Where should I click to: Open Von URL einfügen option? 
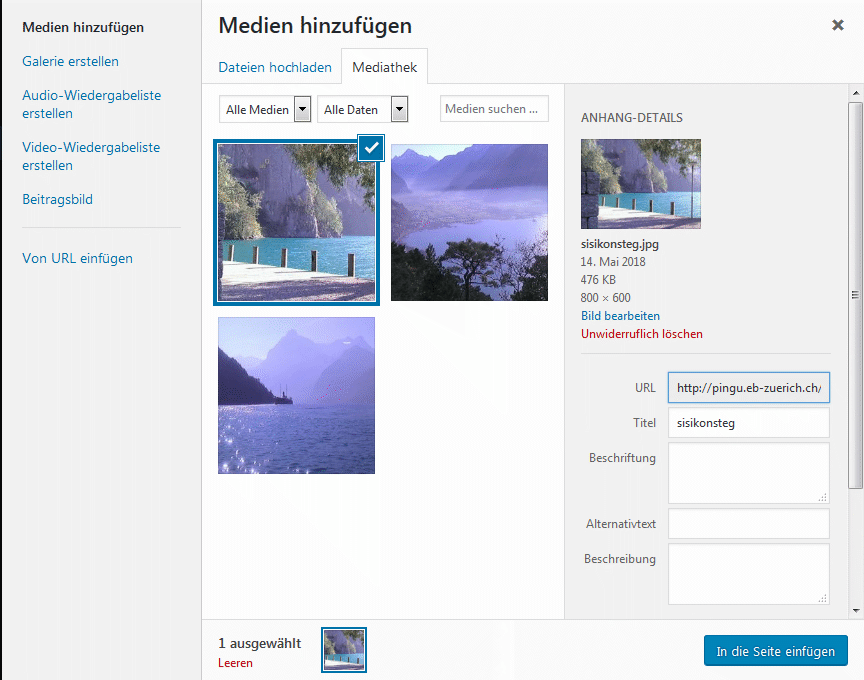(x=77, y=258)
